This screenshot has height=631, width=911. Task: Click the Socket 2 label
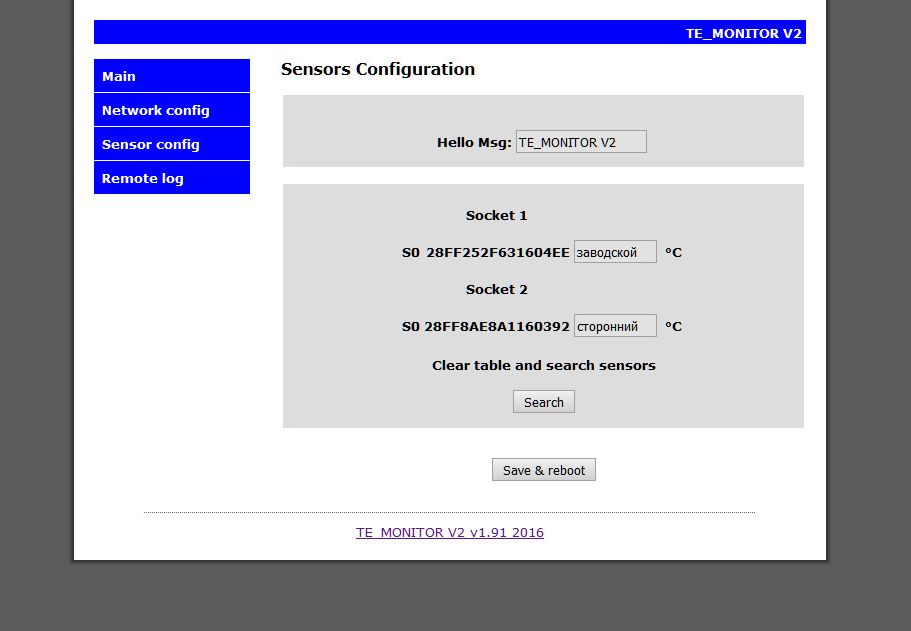click(496, 289)
